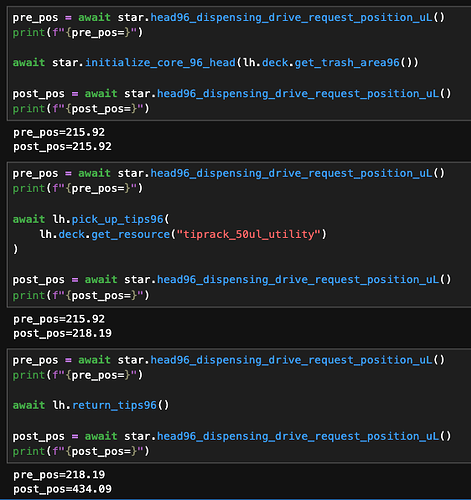Click print(f"{post_pos=}") in the pick_up_tips96 cell
Screen dimensions: 471x500
click(81, 295)
